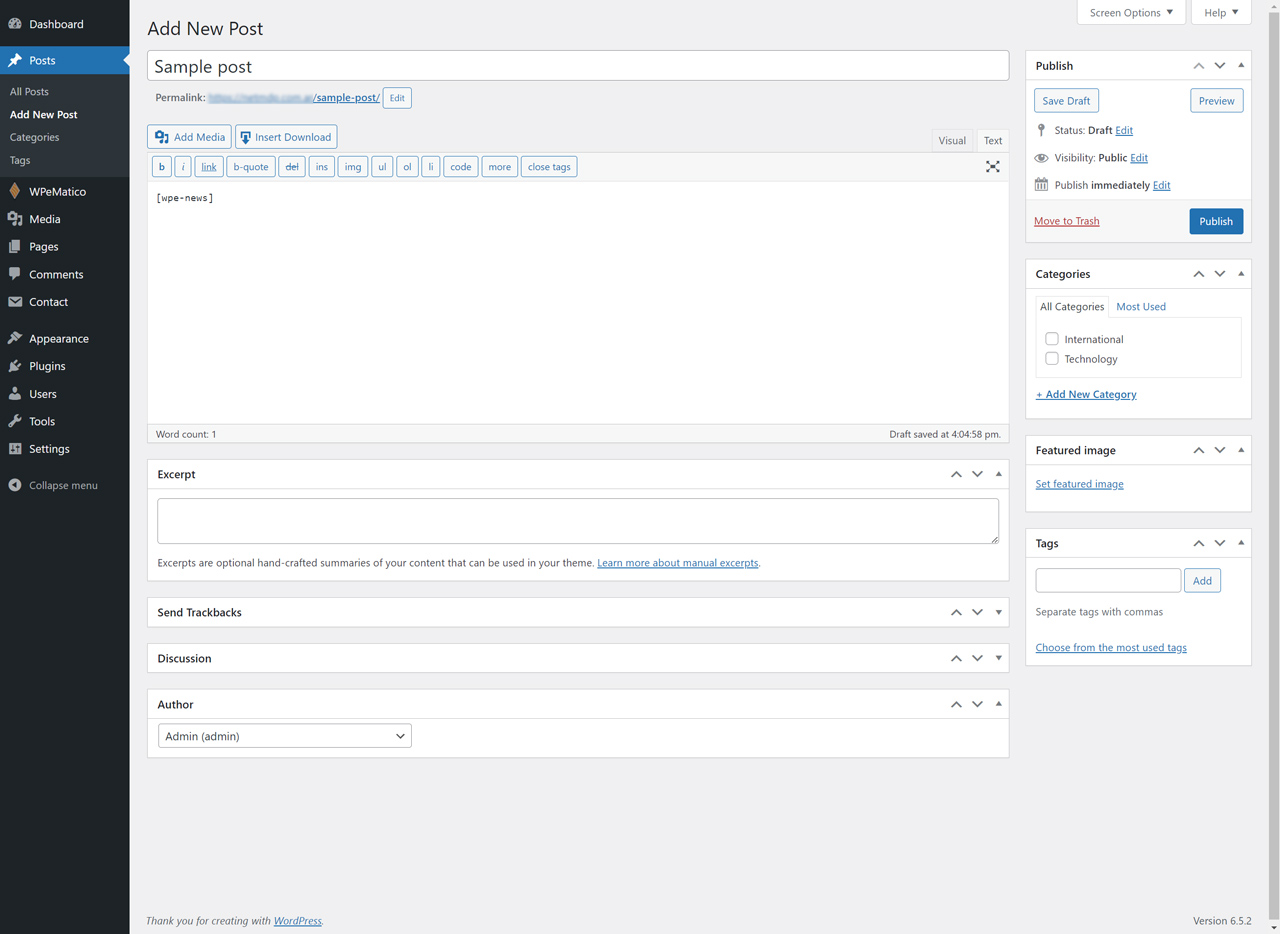Click the Preview button
The height and width of the screenshot is (934, 1280).
click(1216, 101)
